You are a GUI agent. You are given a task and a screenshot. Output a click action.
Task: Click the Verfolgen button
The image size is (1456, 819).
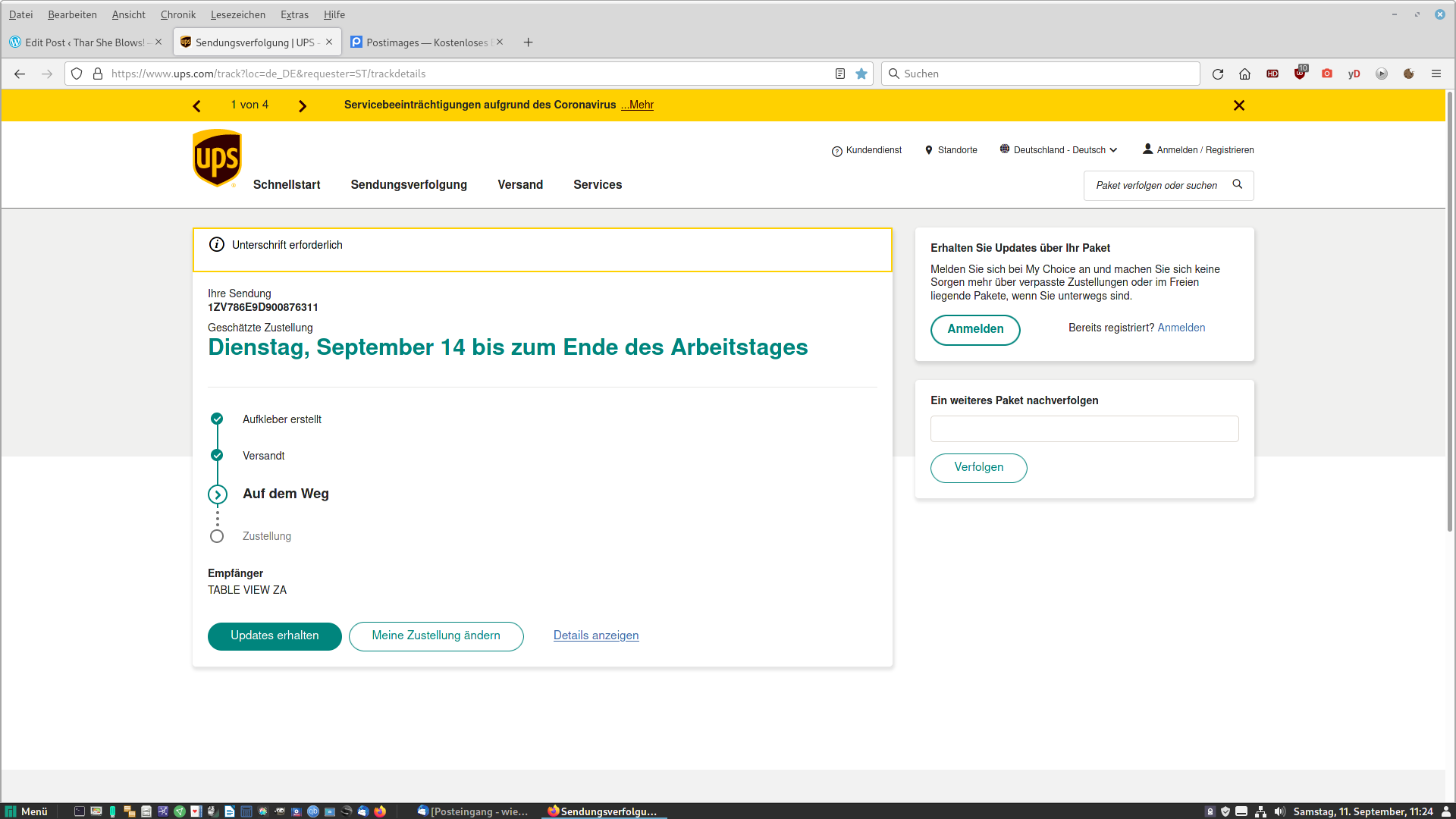[x=979, y=468]
